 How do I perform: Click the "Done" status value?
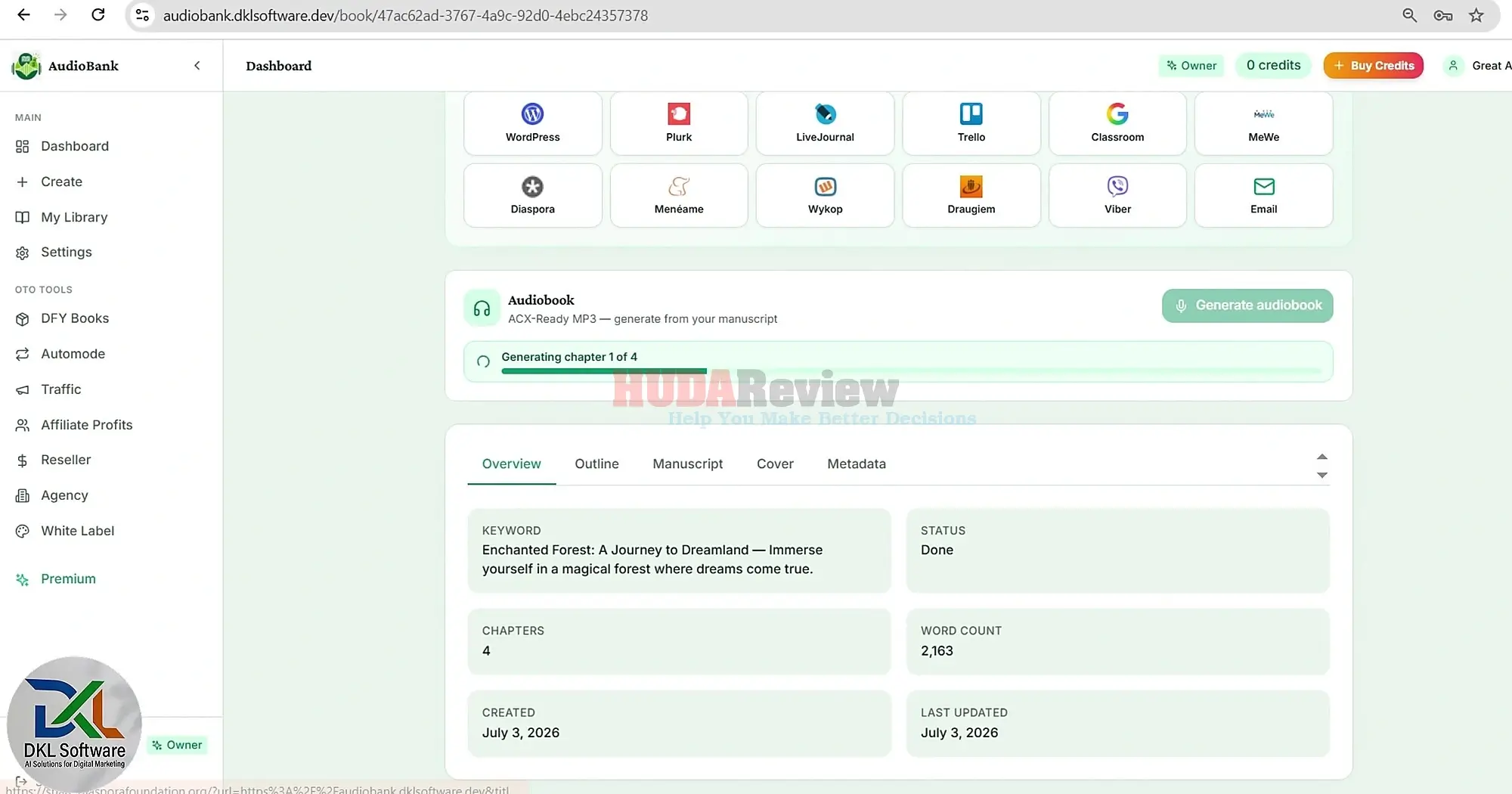[937, 550]
